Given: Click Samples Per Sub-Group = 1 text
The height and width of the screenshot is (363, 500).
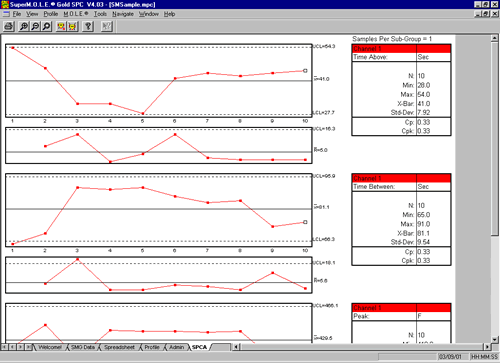Looking at the screenshot, I should click(392, 39).
